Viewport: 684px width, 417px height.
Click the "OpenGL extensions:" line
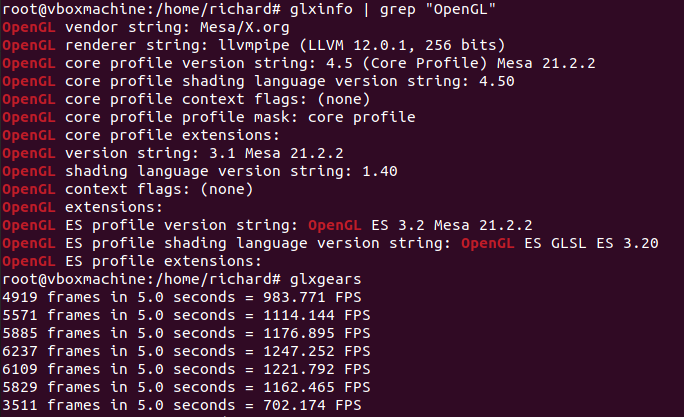point(88,205)
